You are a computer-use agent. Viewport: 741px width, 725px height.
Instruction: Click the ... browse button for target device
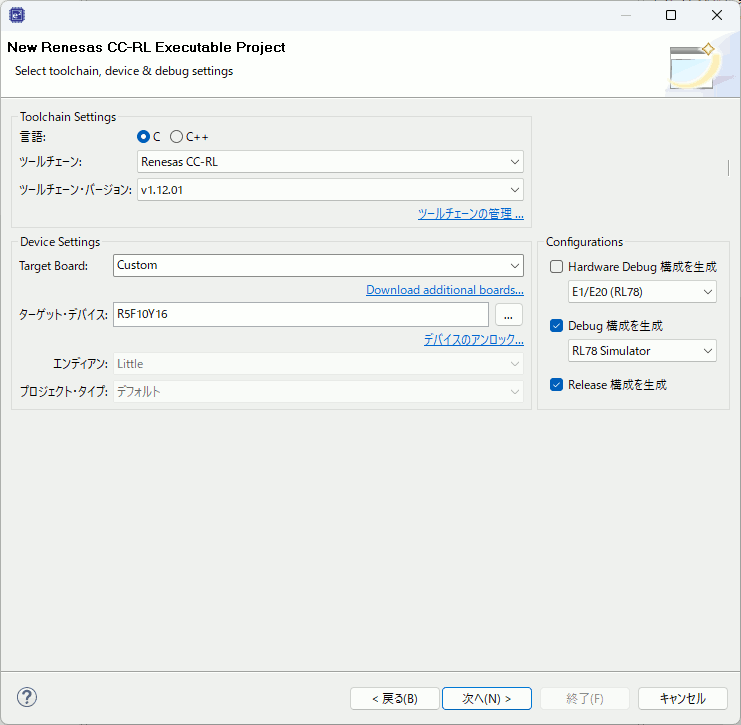[508, 315]
